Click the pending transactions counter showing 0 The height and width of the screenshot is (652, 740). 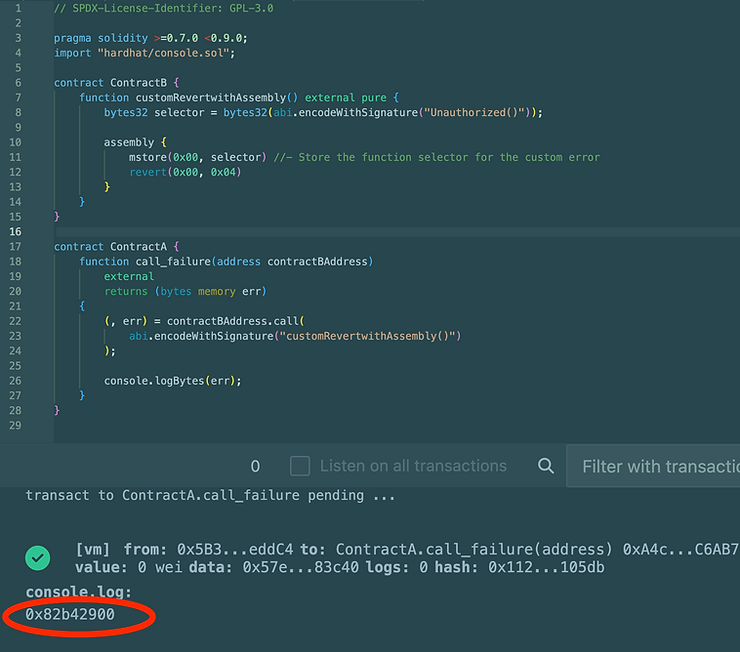[x=255, y=466]
